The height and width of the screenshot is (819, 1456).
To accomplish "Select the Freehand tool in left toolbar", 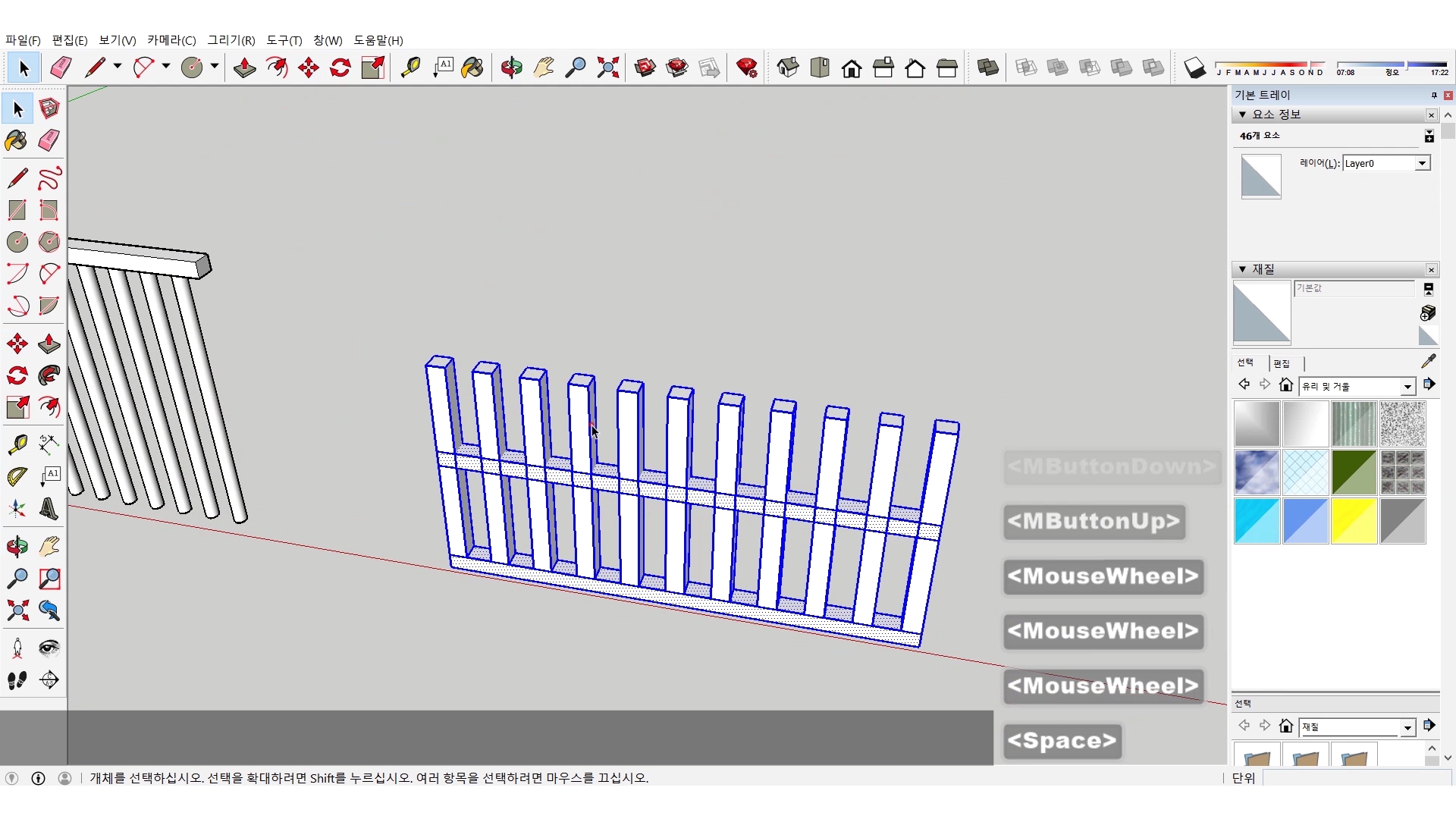I will [x=49, y=178].
